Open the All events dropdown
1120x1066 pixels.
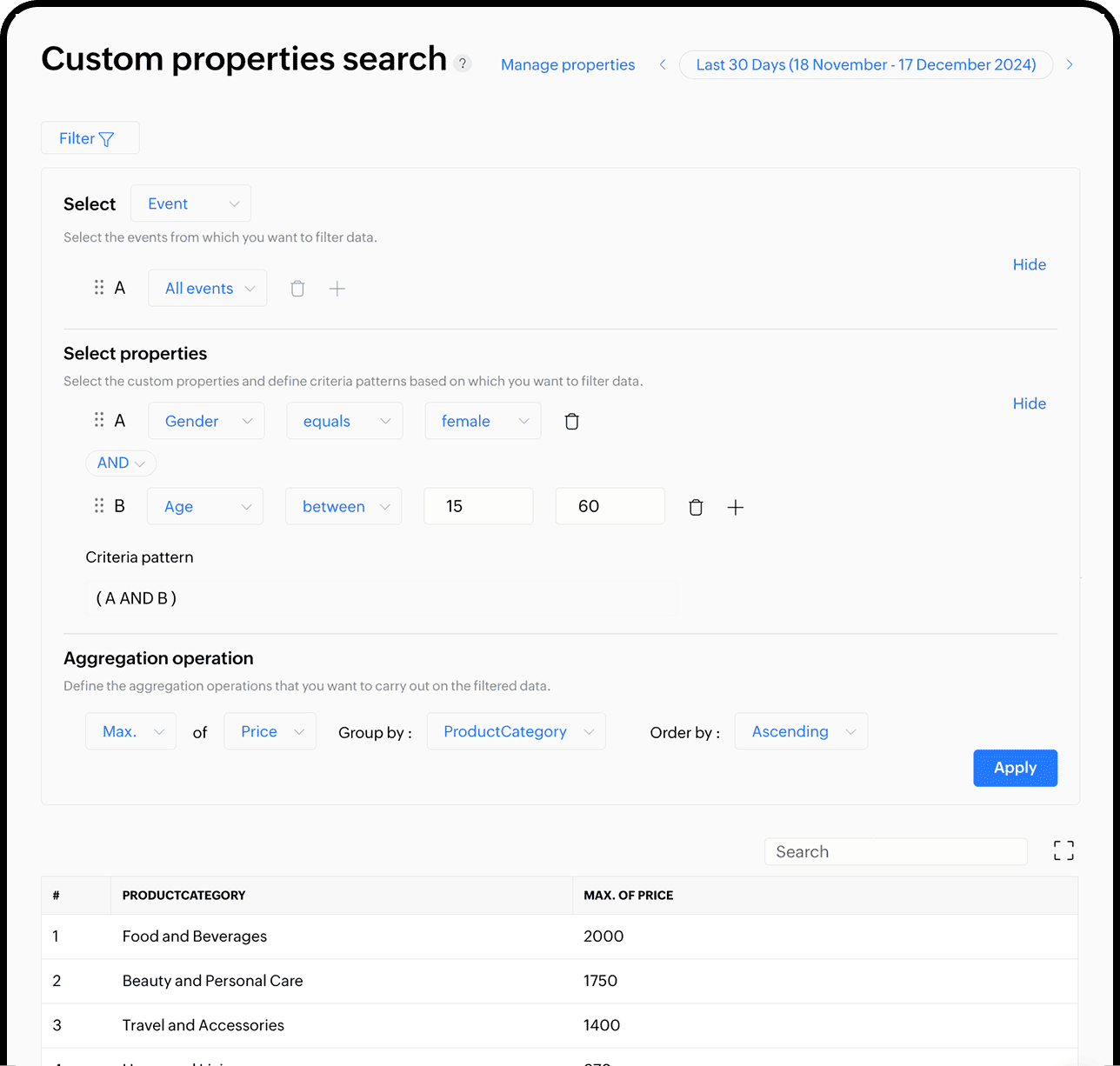[208, 289]
